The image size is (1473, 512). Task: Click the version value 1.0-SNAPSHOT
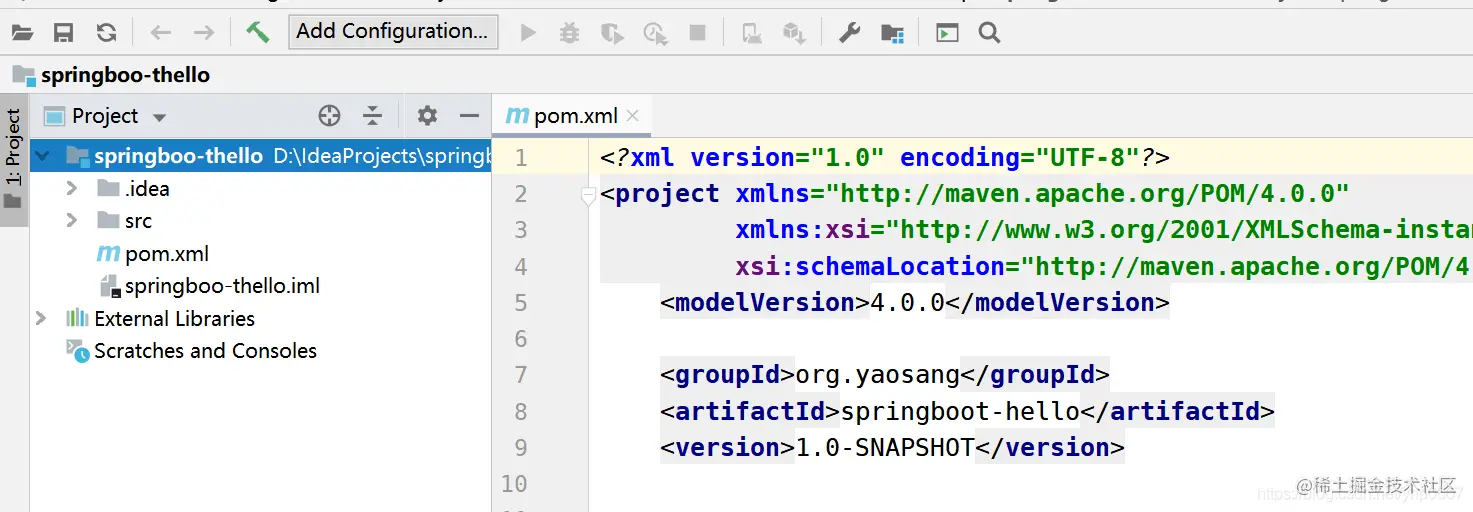coord(884,448)
